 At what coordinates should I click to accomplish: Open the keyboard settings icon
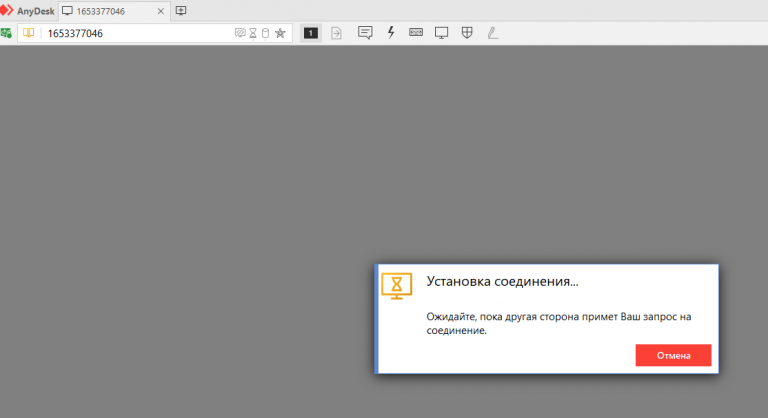point(416,32)
